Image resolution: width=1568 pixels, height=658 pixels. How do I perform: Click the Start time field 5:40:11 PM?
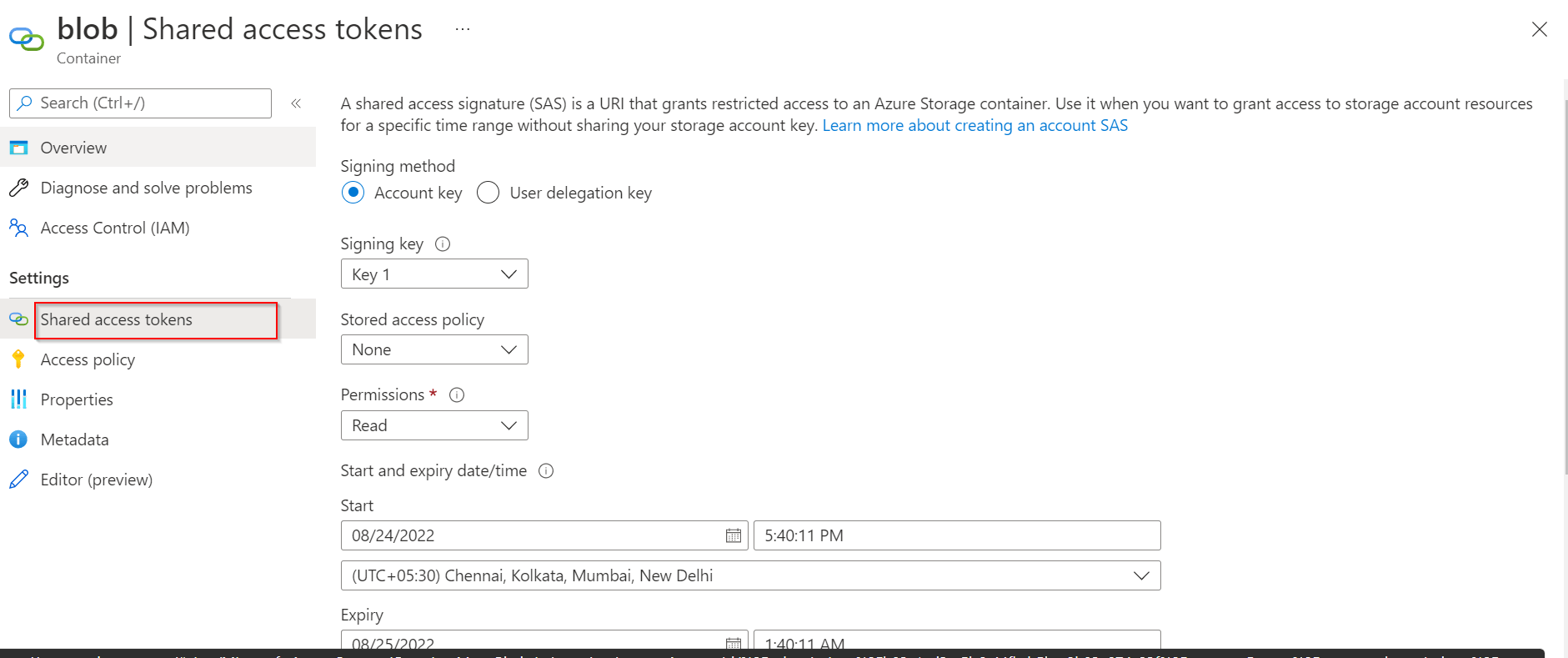click(x=957, y=535)
